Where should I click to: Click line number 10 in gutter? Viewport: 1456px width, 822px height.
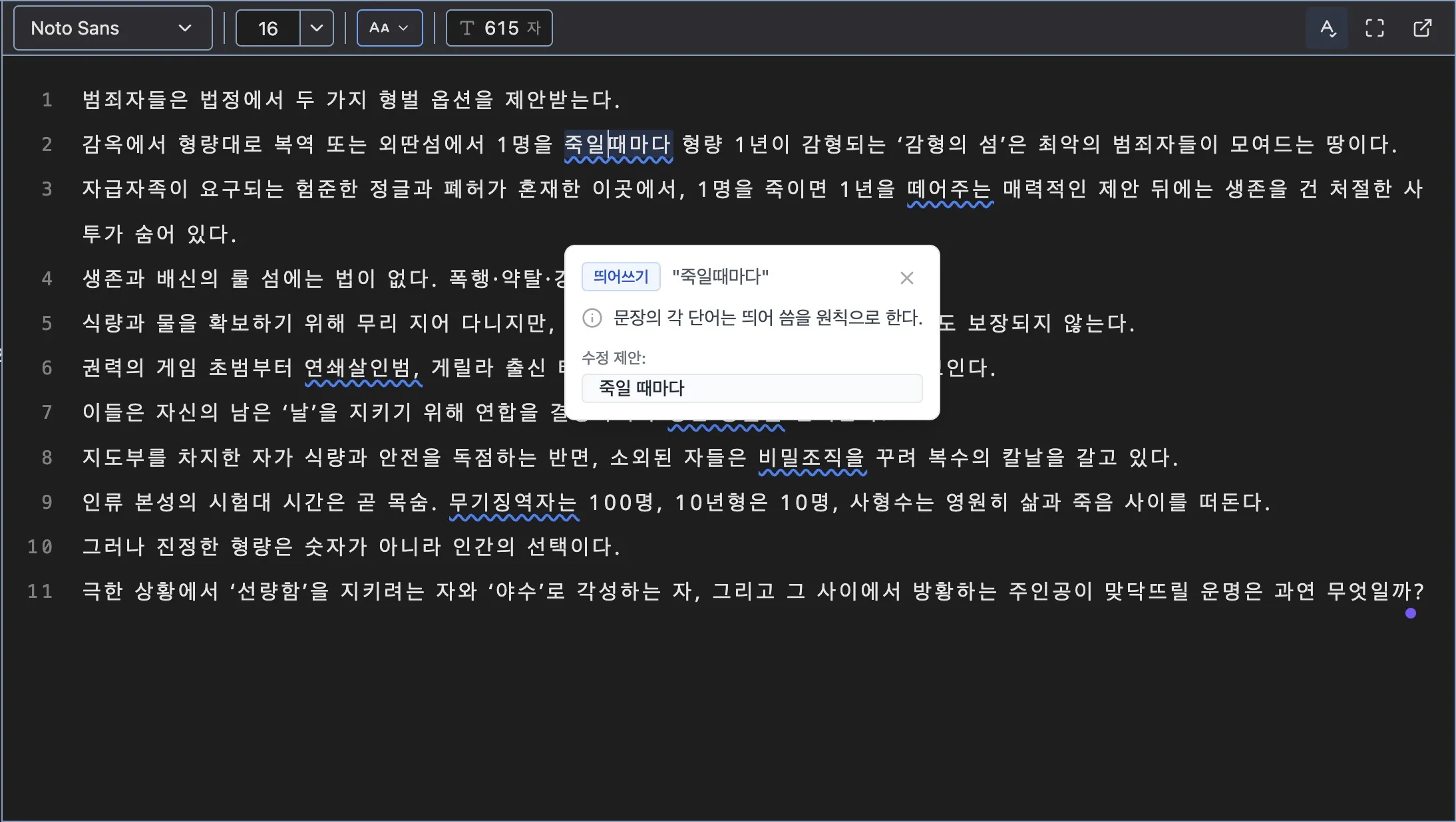click(x=40, y=547)
